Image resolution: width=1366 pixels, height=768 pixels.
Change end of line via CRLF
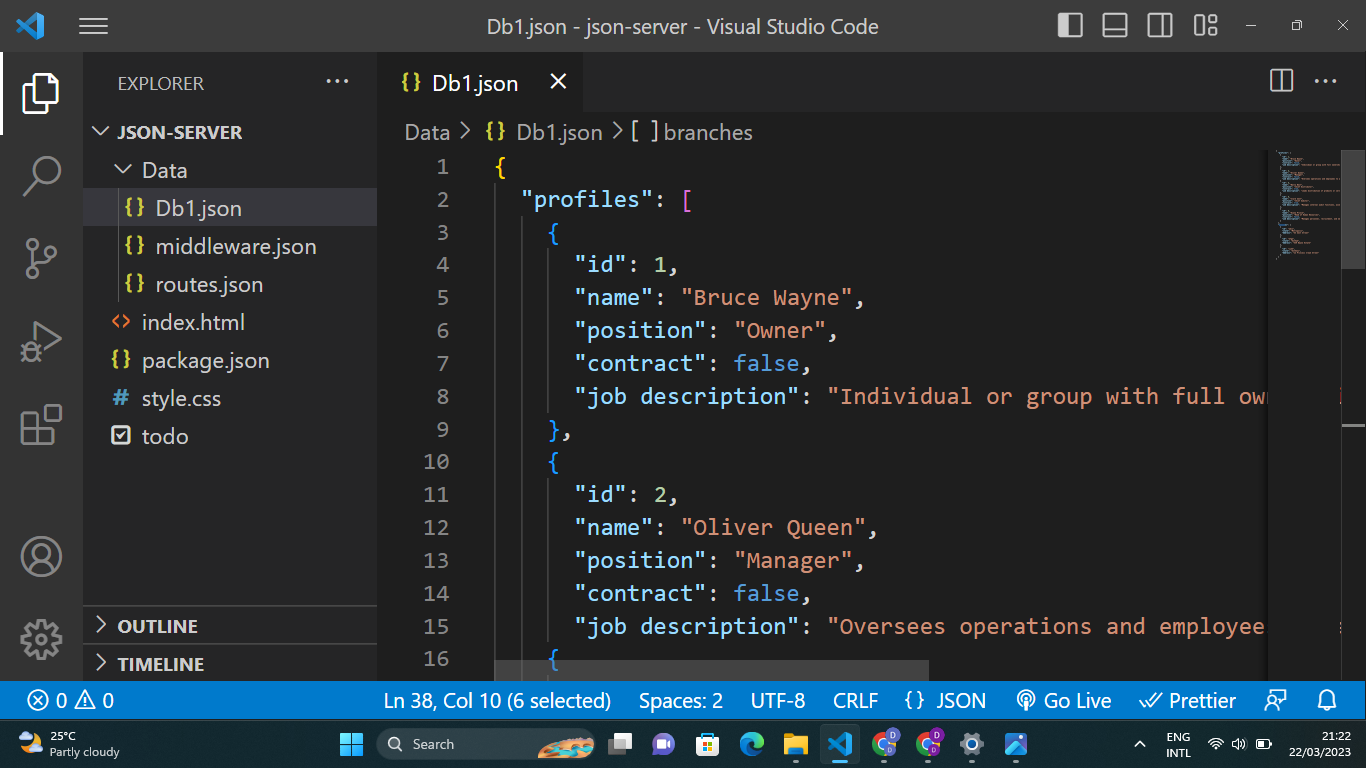coord(855,700)
